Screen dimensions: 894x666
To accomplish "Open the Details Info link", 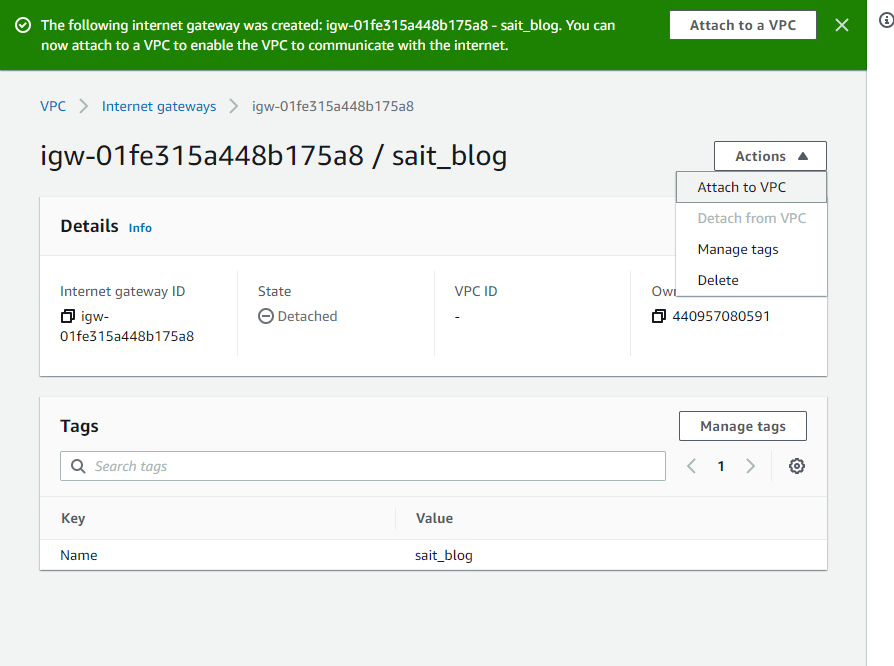I will pos(140,228).
